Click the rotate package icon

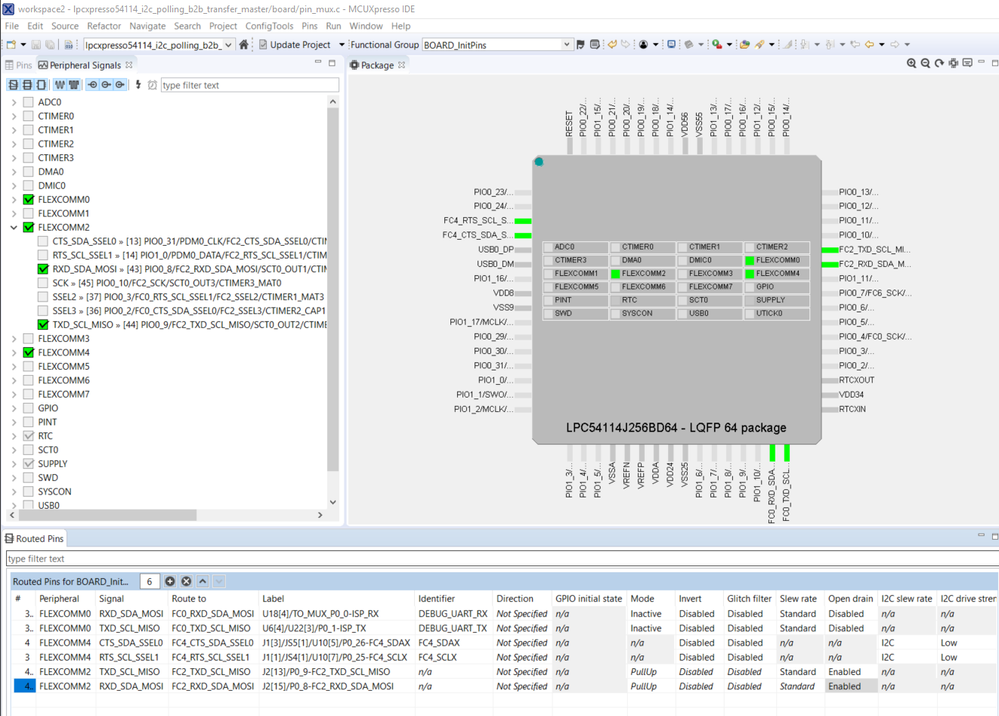tap(939, 63)
